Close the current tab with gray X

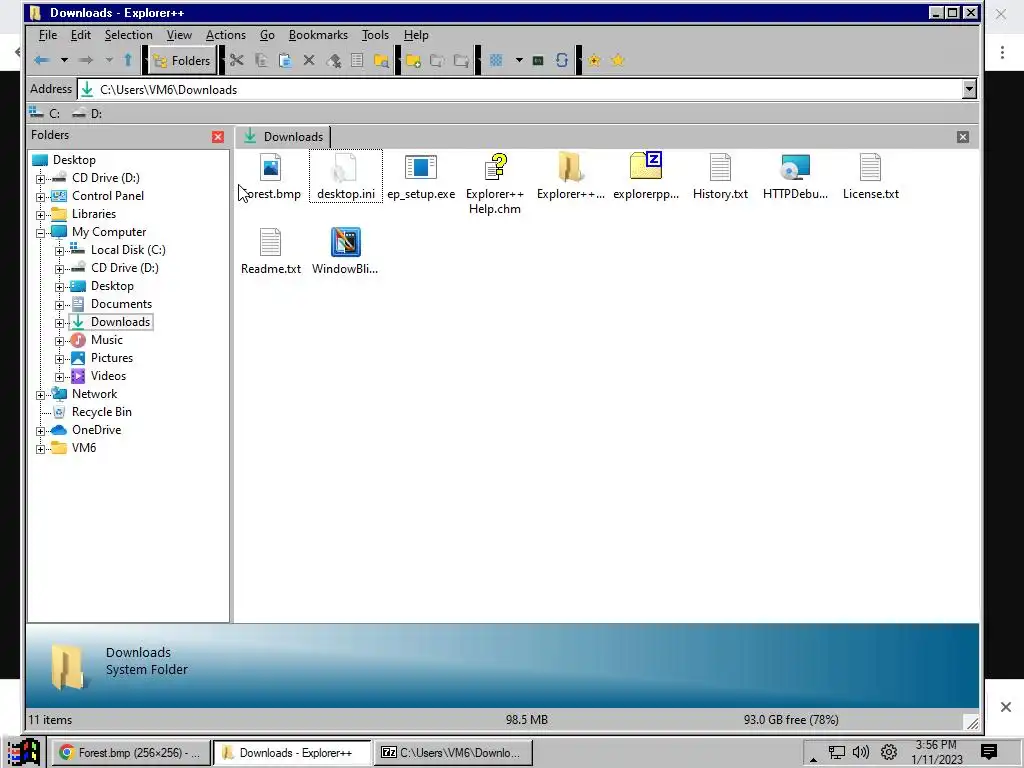(x=963, y=136)
